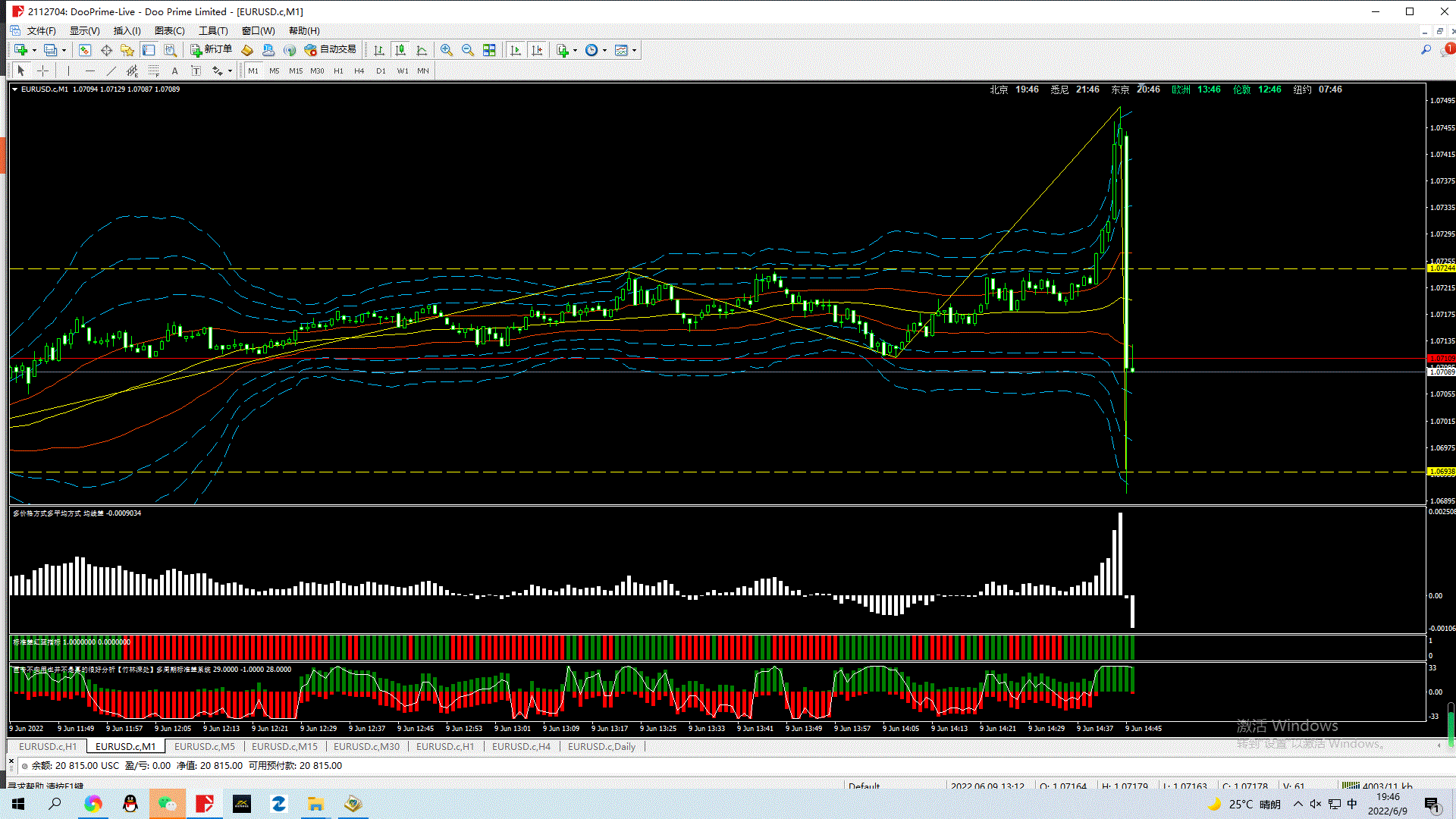Viewport: 1456px width, 819px height.
Task: Click the tile windows icon
Action: point(489,50)
